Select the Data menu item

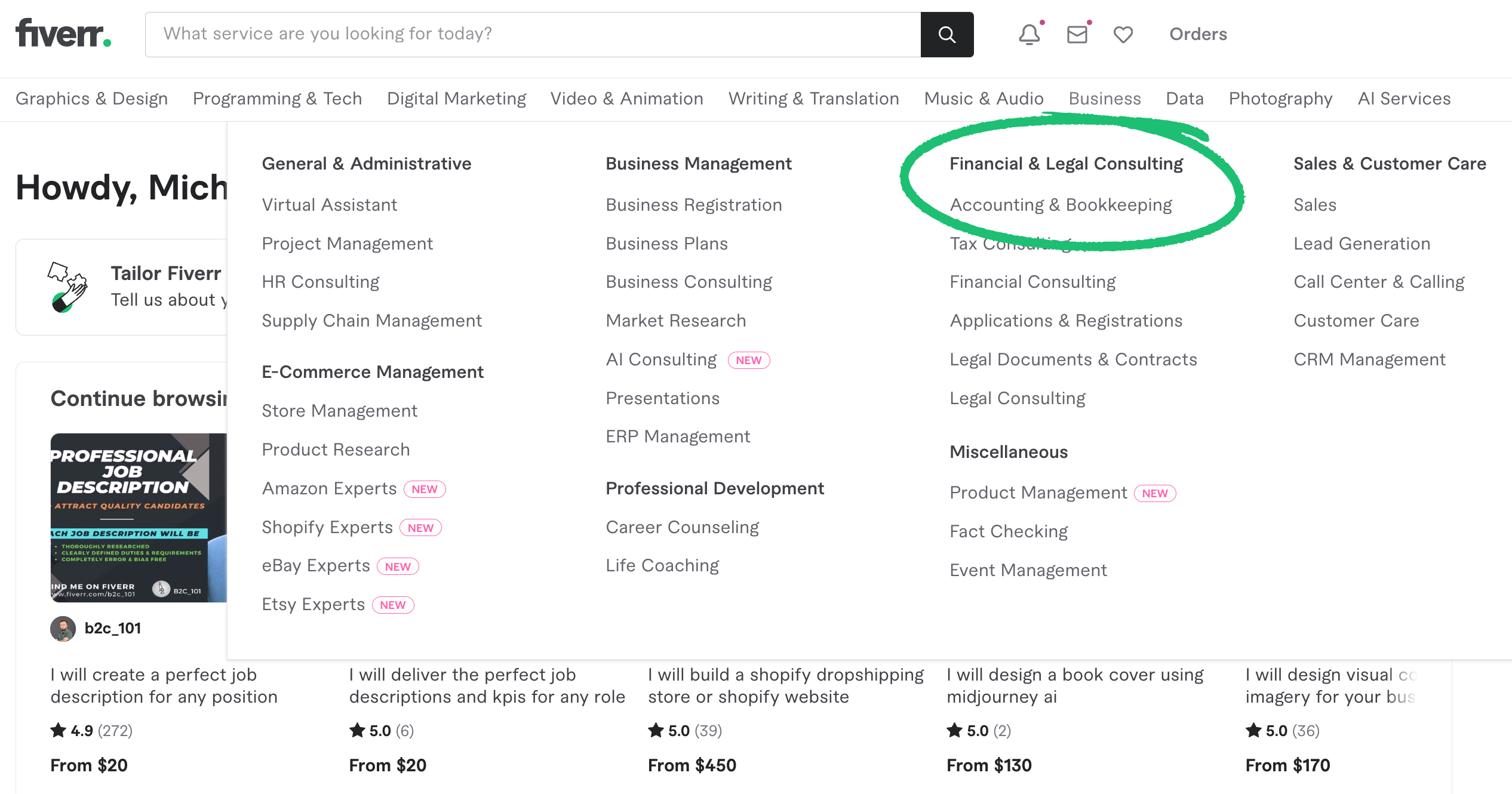point(1184,99)
